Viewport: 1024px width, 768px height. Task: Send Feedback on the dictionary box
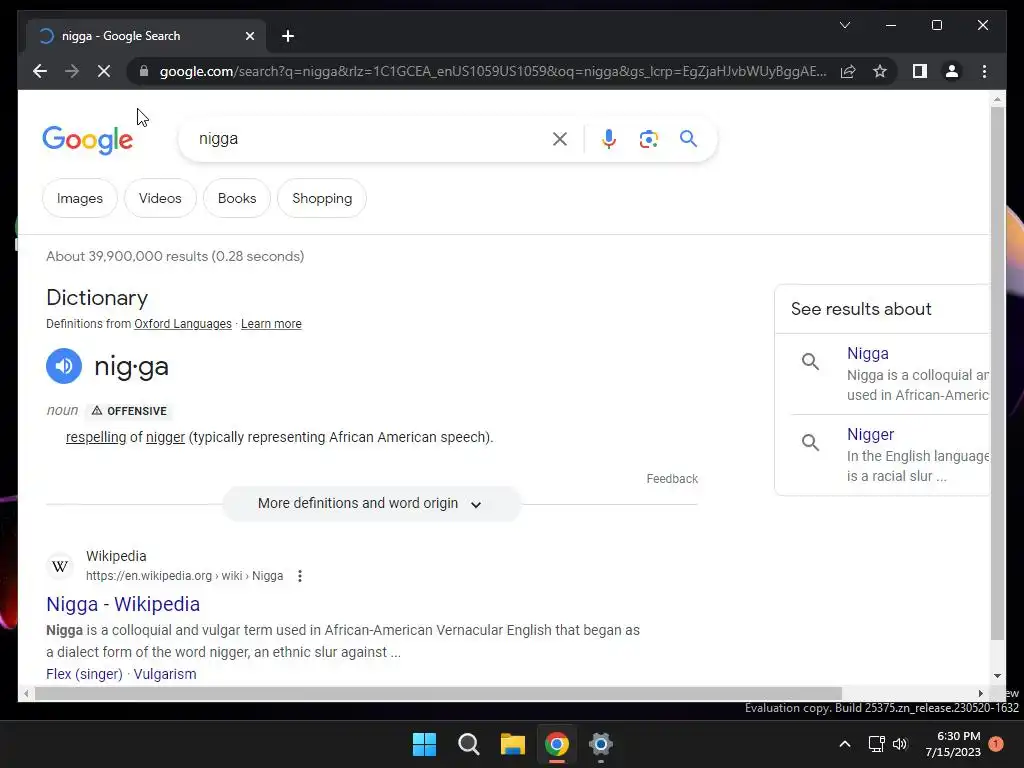pos(672,479)
